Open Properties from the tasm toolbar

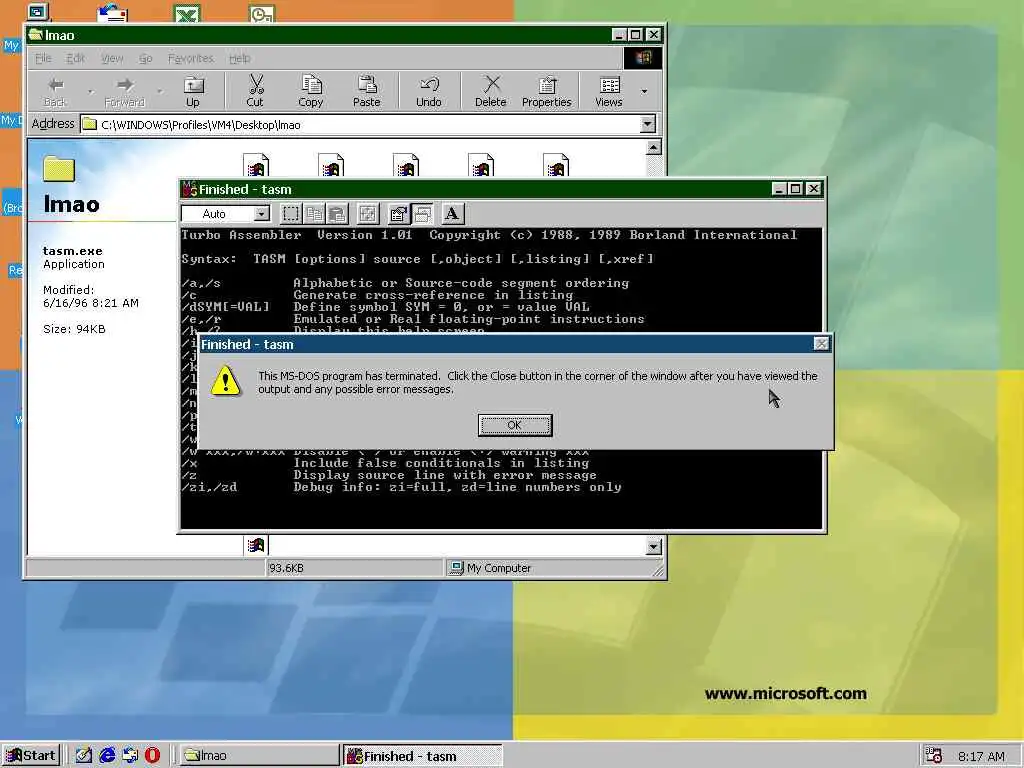(x=398, y=214)
